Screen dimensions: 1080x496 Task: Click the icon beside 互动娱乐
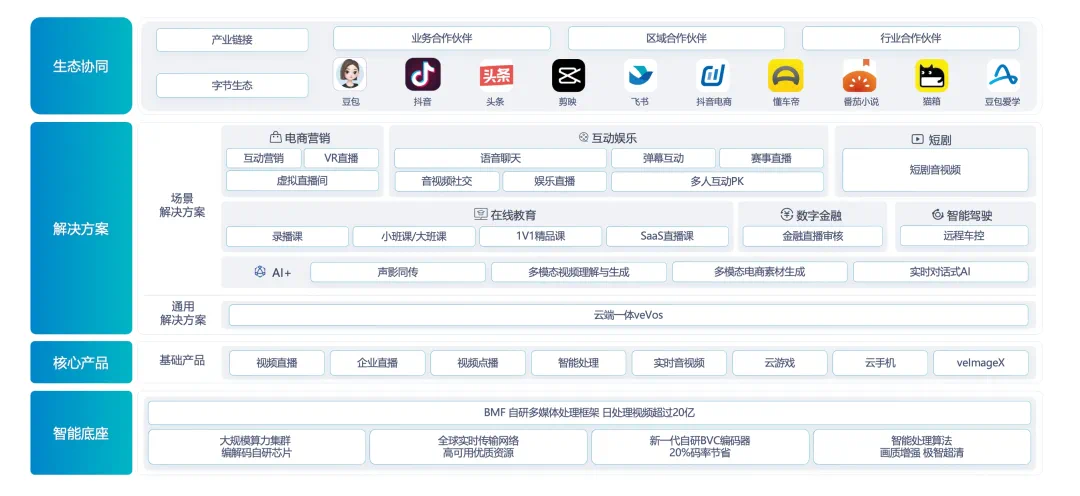583,138
